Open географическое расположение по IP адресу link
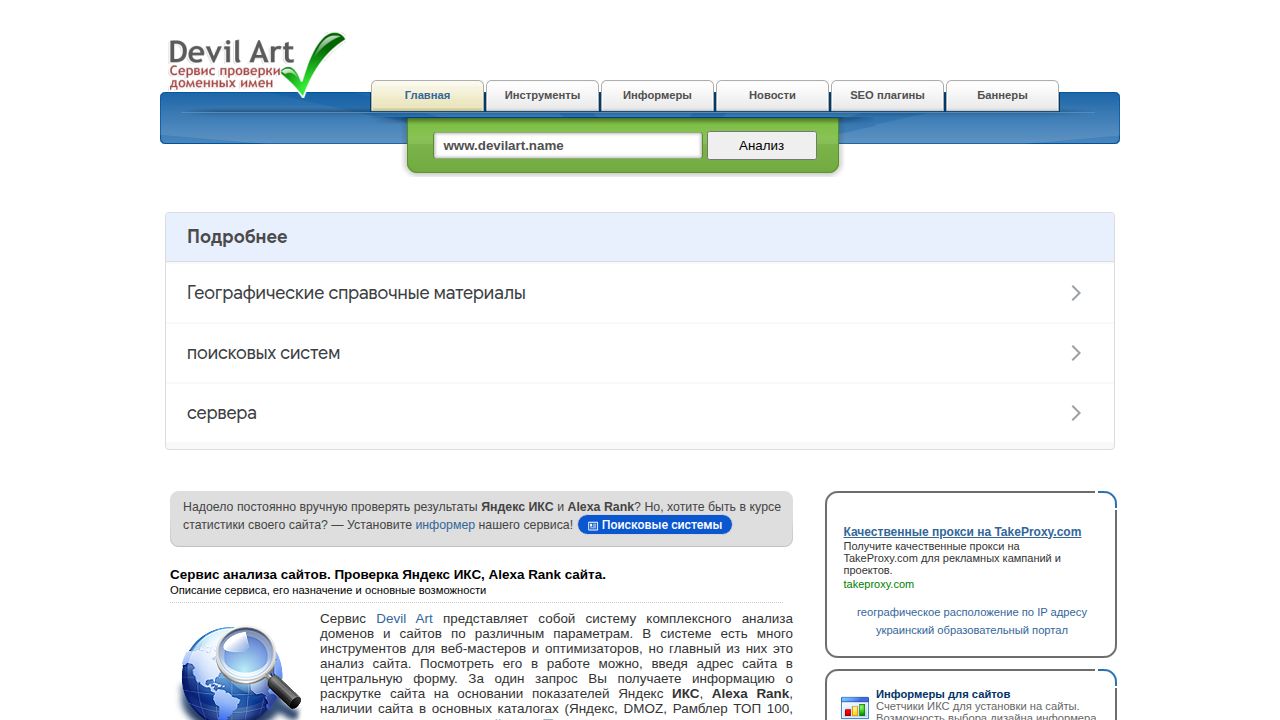This screenshot has width=1280, height=720. [972, 612]
